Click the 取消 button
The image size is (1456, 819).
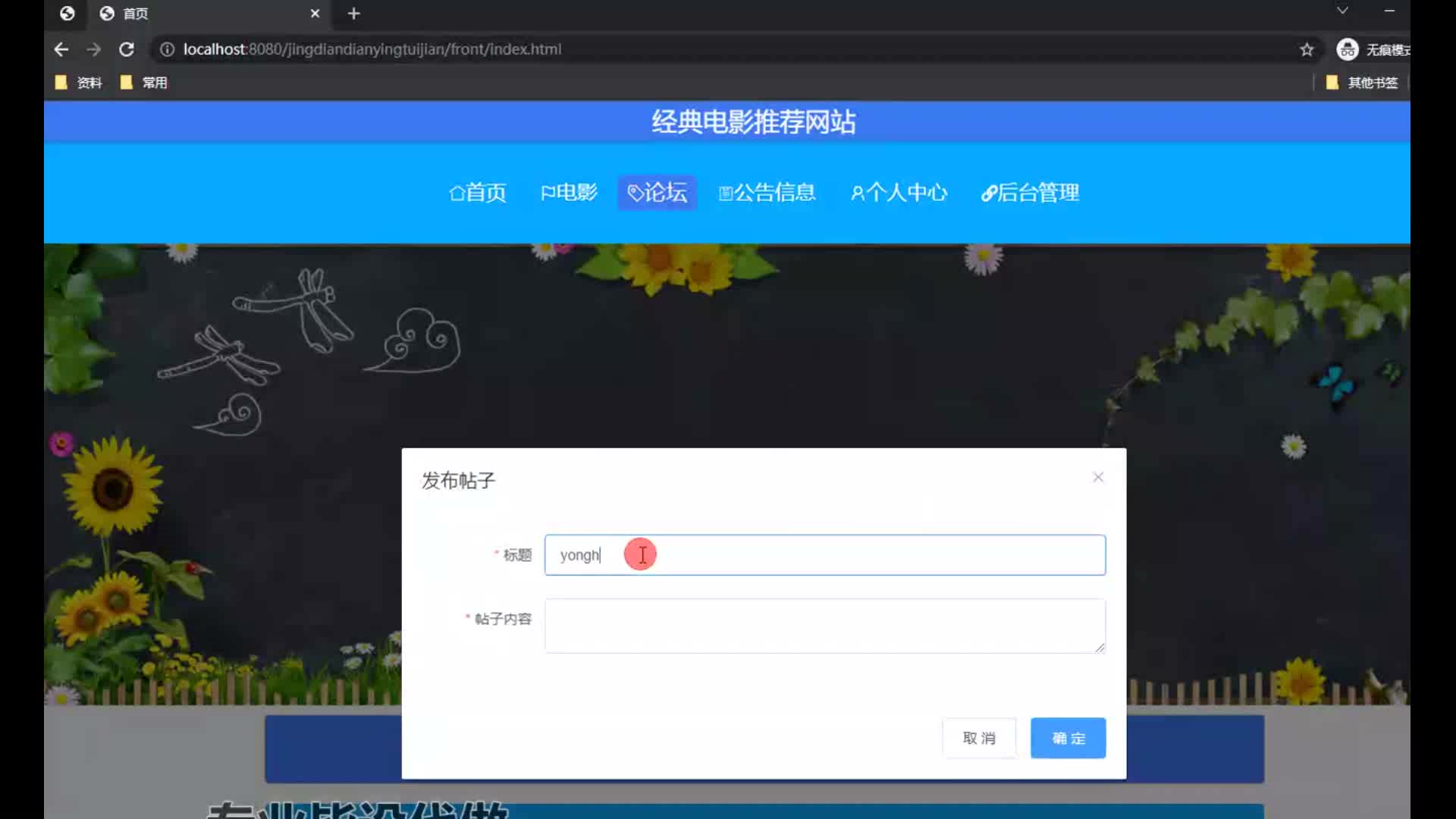click(978, 738)
